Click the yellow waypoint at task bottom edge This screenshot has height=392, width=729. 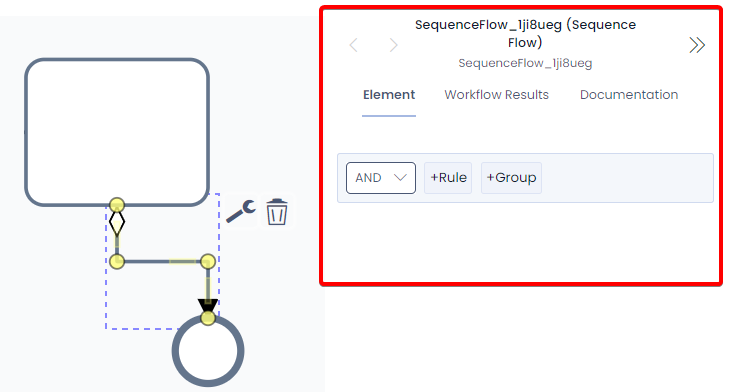pyautogui.click(x=117, y=205)
